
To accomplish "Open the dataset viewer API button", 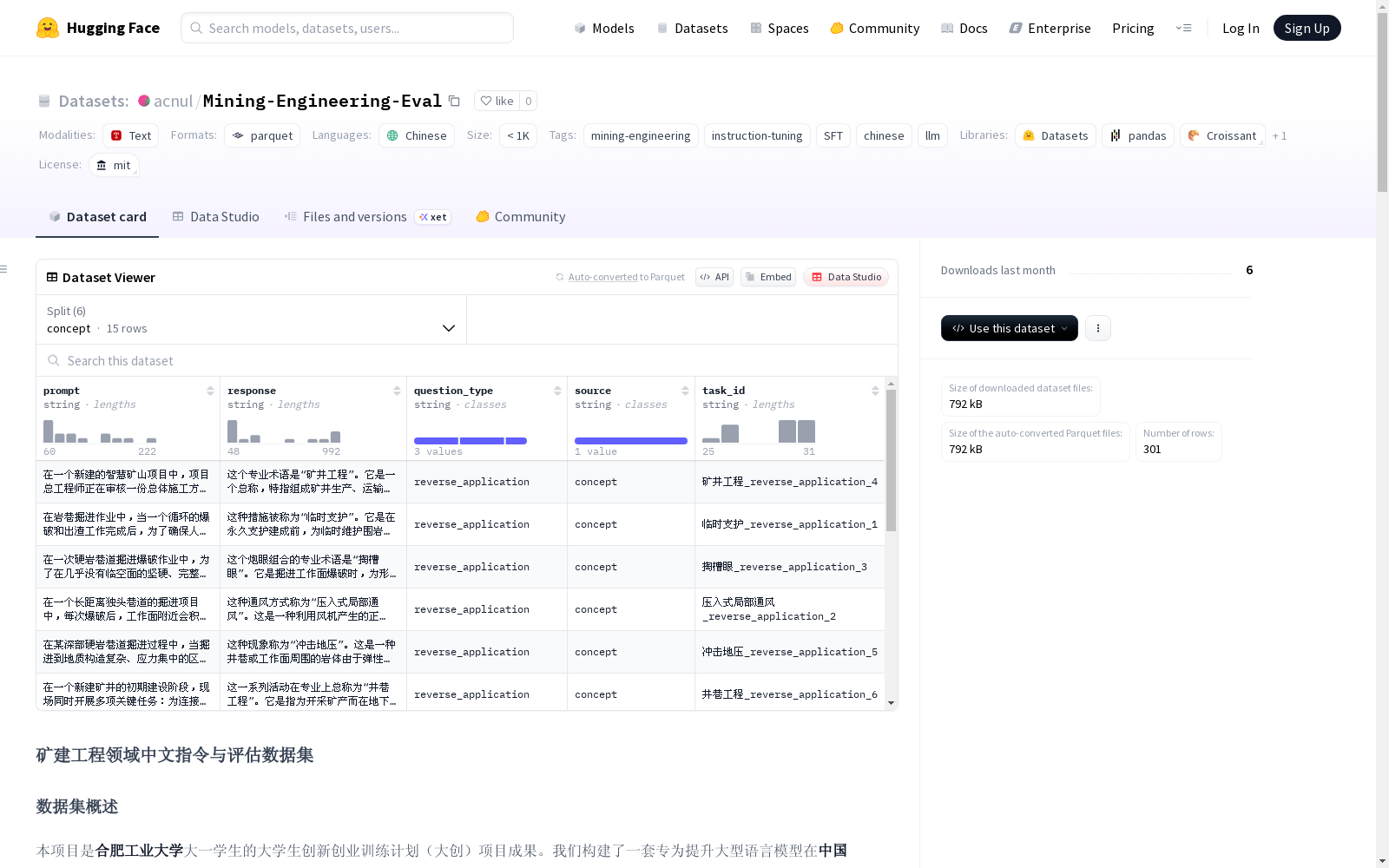I will pyautogui.click(x=714, y=277).
